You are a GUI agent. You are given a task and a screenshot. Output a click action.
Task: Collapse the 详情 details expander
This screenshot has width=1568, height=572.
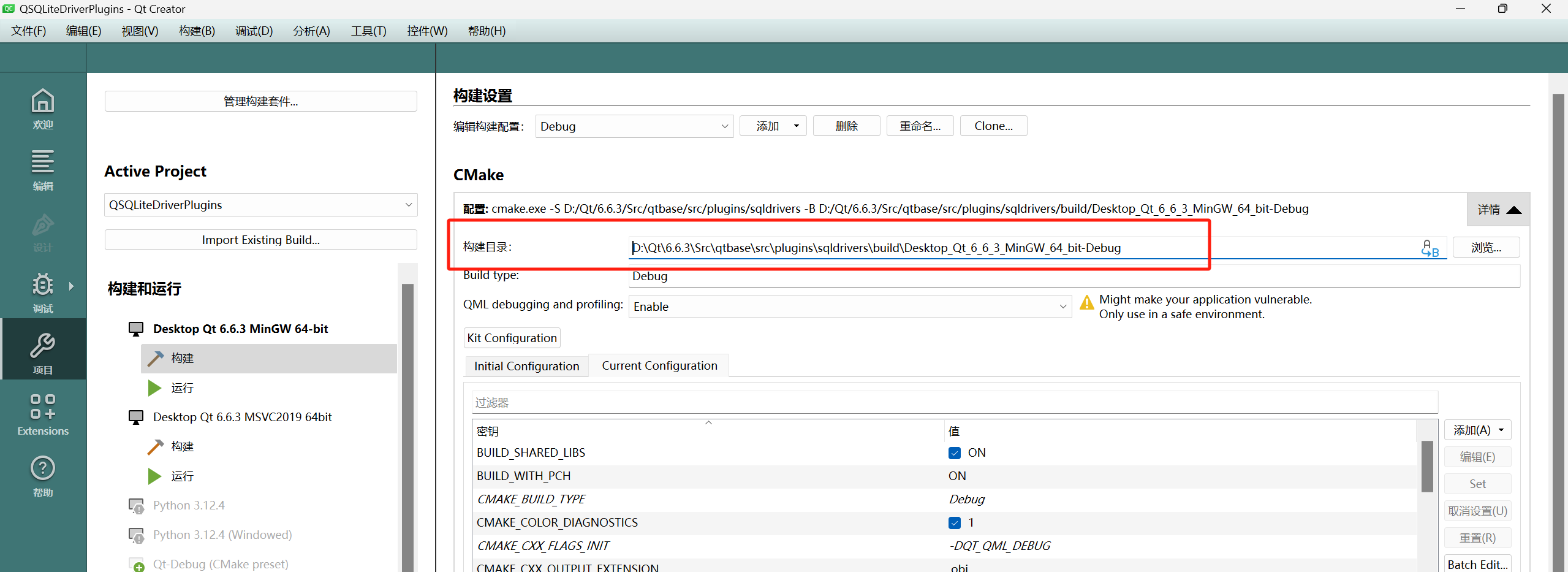pyautogui.click(x=1498, y=210)
